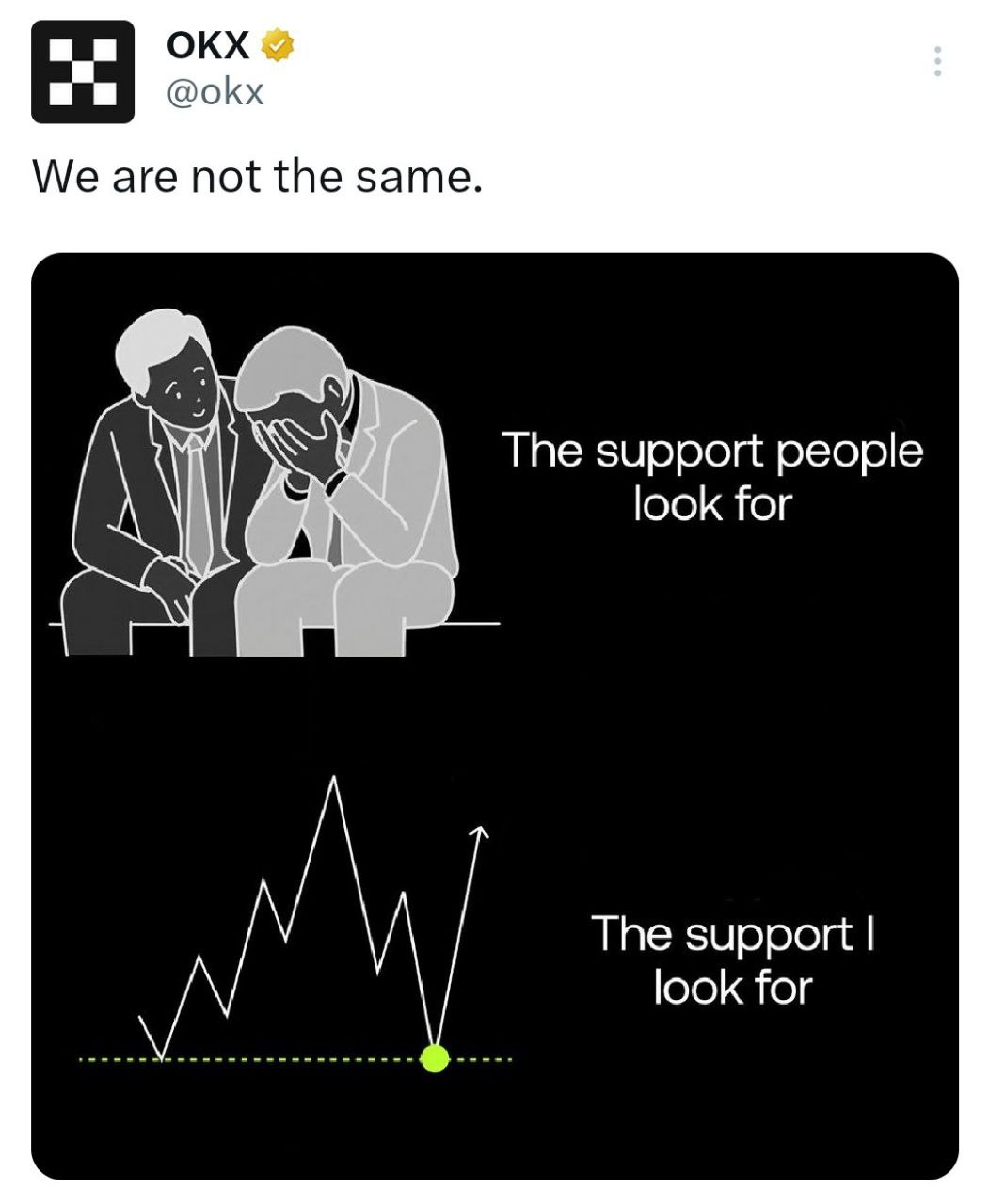Open the OKX display name link
Screen dimensions: 989x1204
point(208,45)
